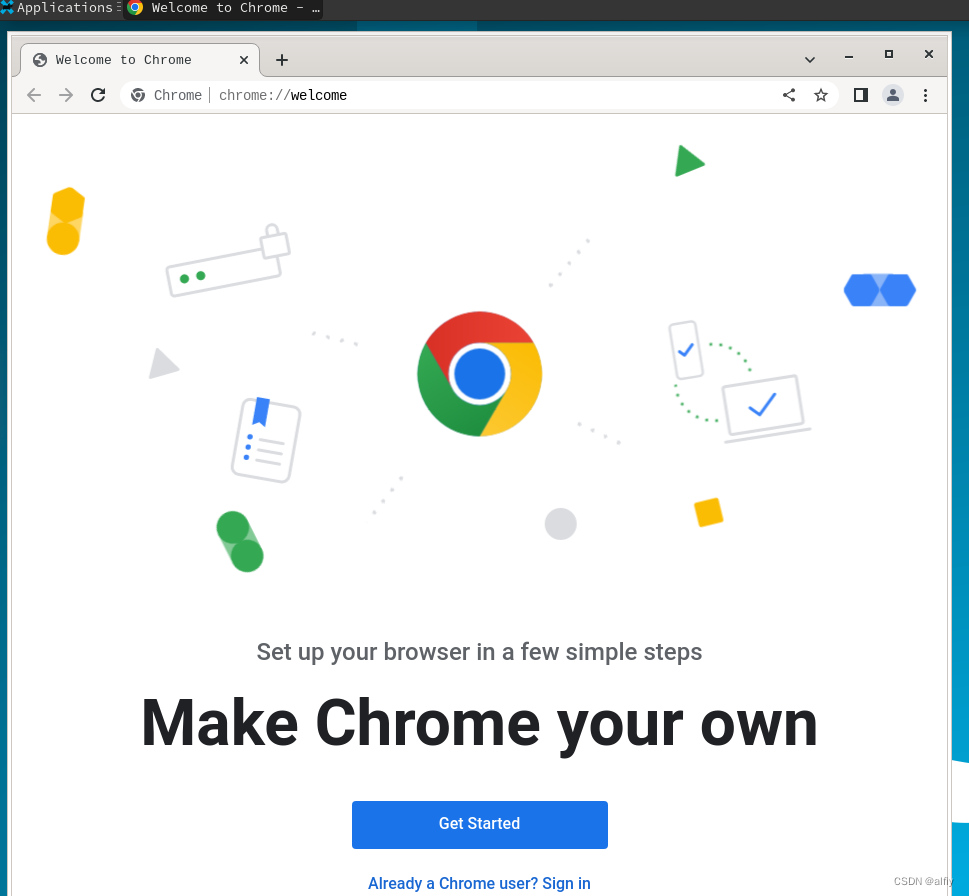Expand the tab search chevron

810,60
